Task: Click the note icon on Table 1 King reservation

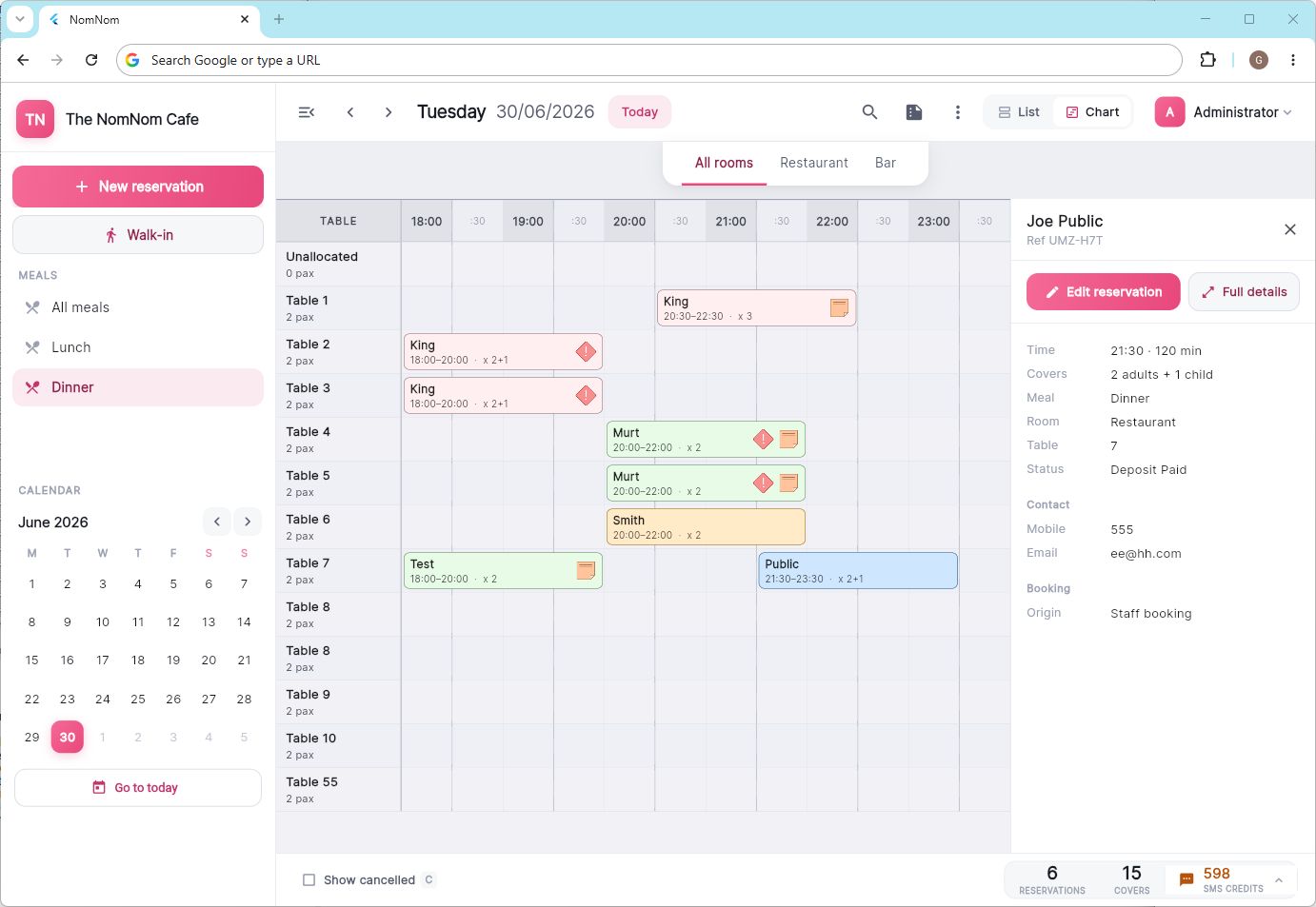Action: pyautogui.click(x=839, y=307)
